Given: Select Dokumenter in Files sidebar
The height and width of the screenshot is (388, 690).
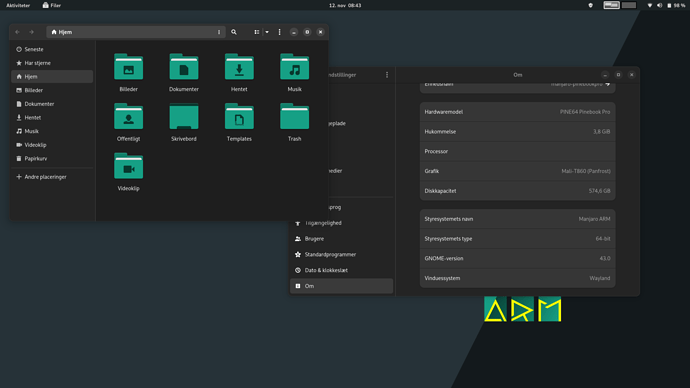Looking at the screenshot, I should [x=52, y=104].
